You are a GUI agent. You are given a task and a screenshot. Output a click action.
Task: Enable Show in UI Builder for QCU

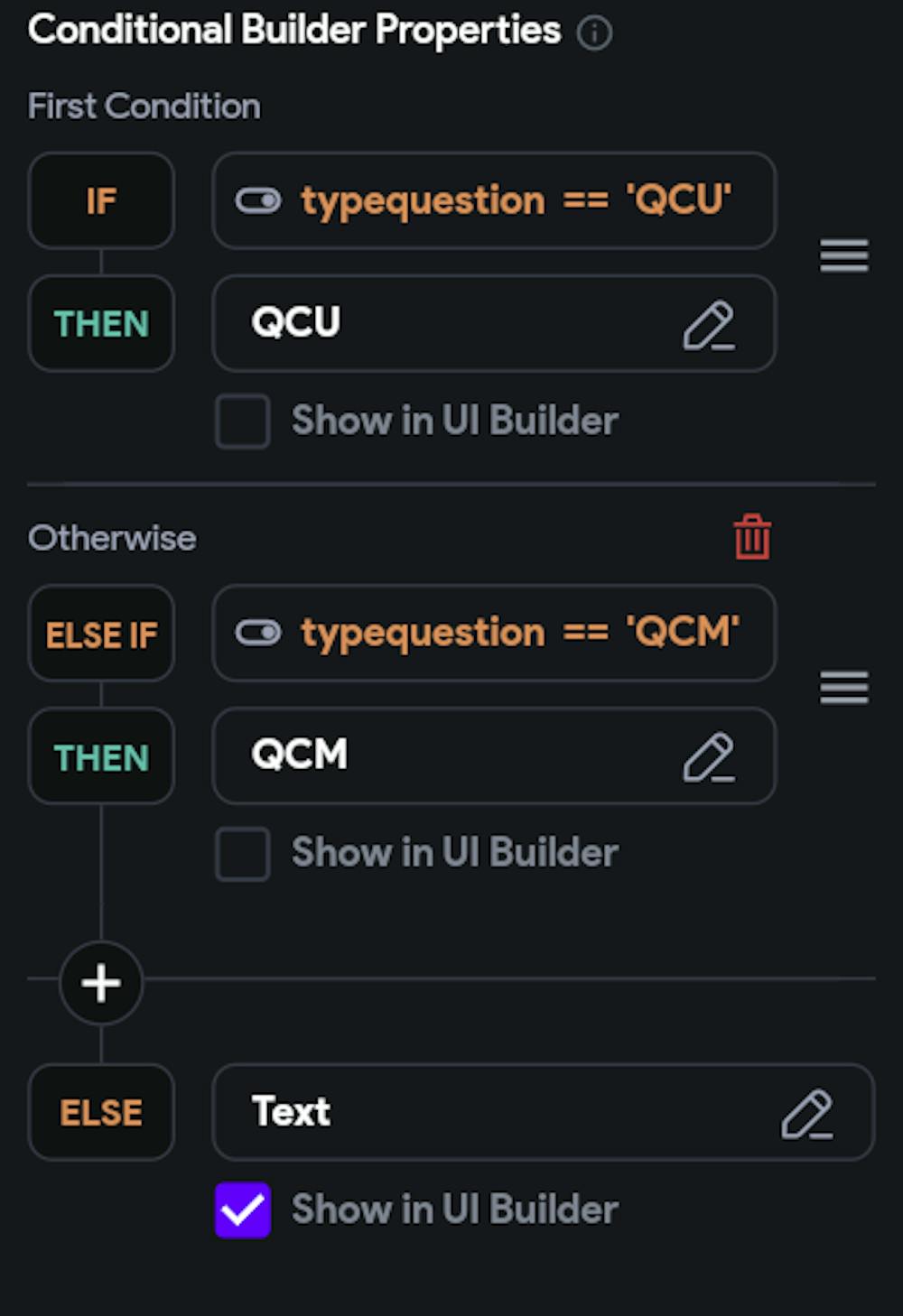242,422
